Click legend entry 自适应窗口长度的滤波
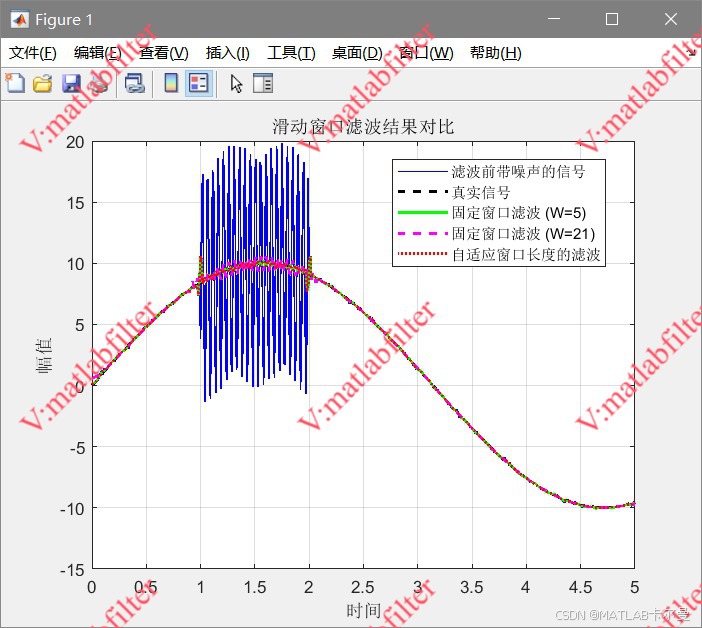 526,255
